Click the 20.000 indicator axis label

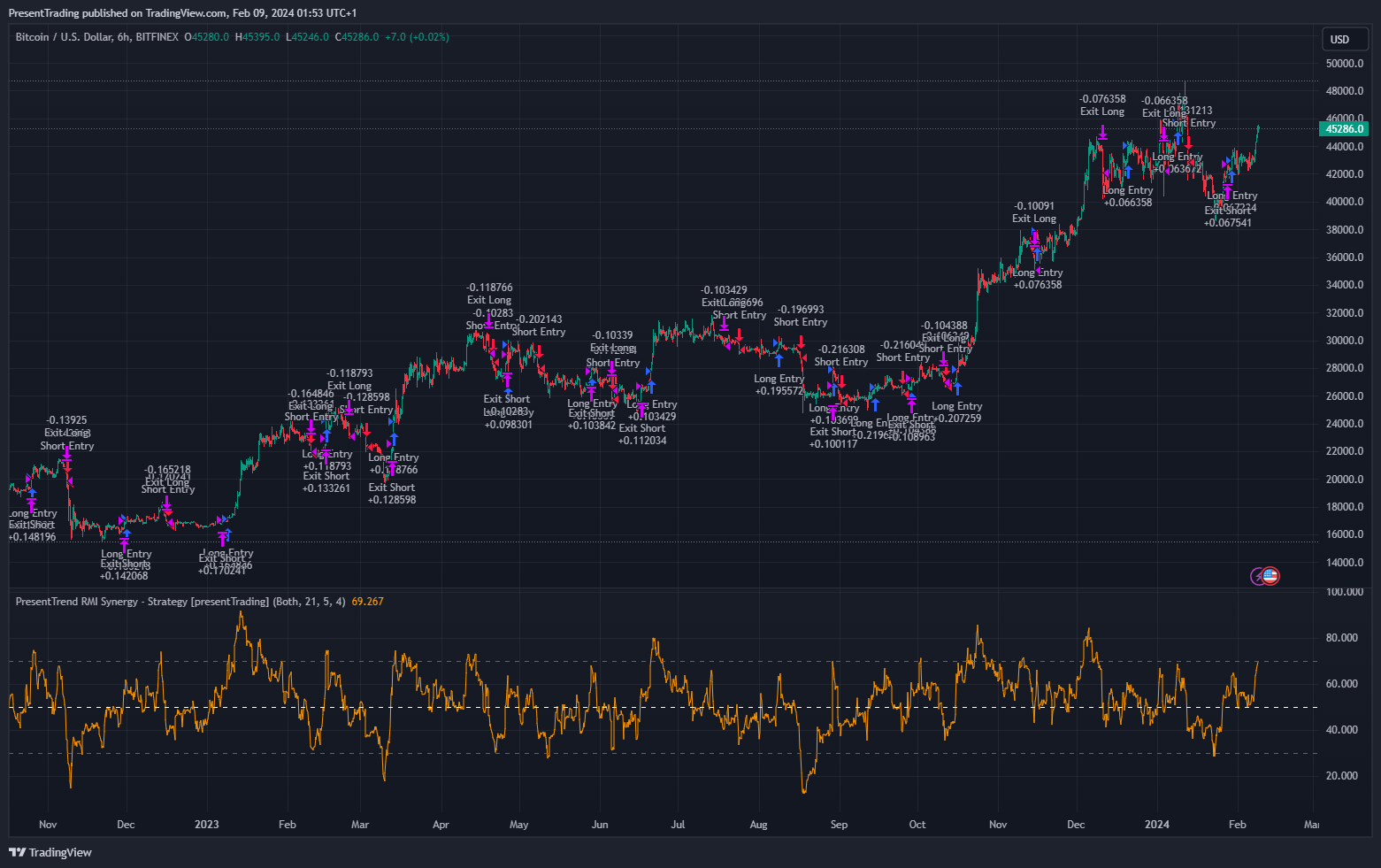[x=1341, y=776]
